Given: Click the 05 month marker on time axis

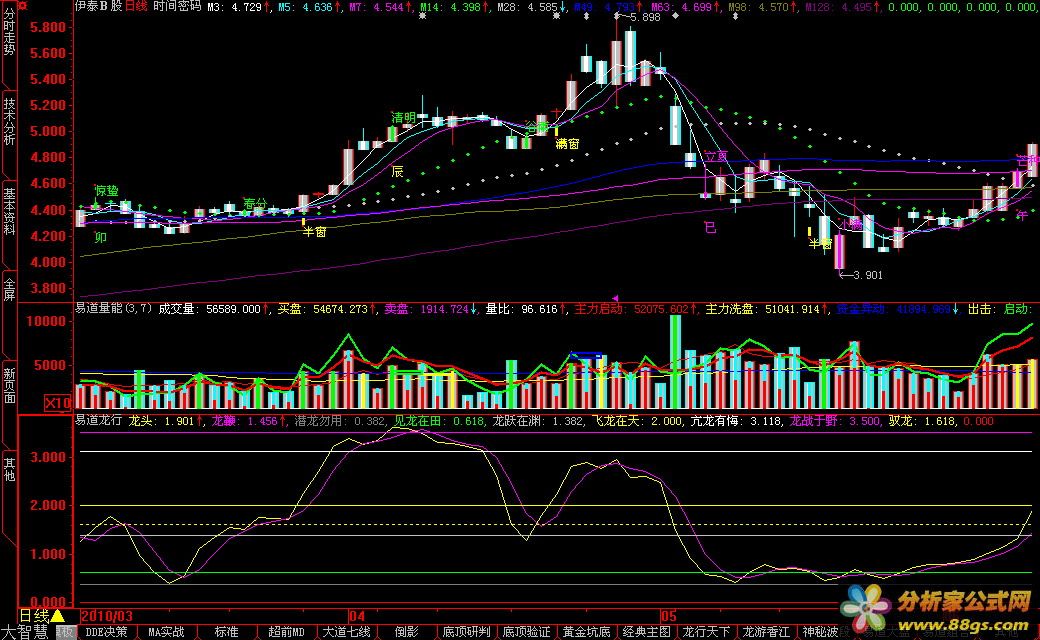Looking at the screenshot, I should [x=668, y=616].
